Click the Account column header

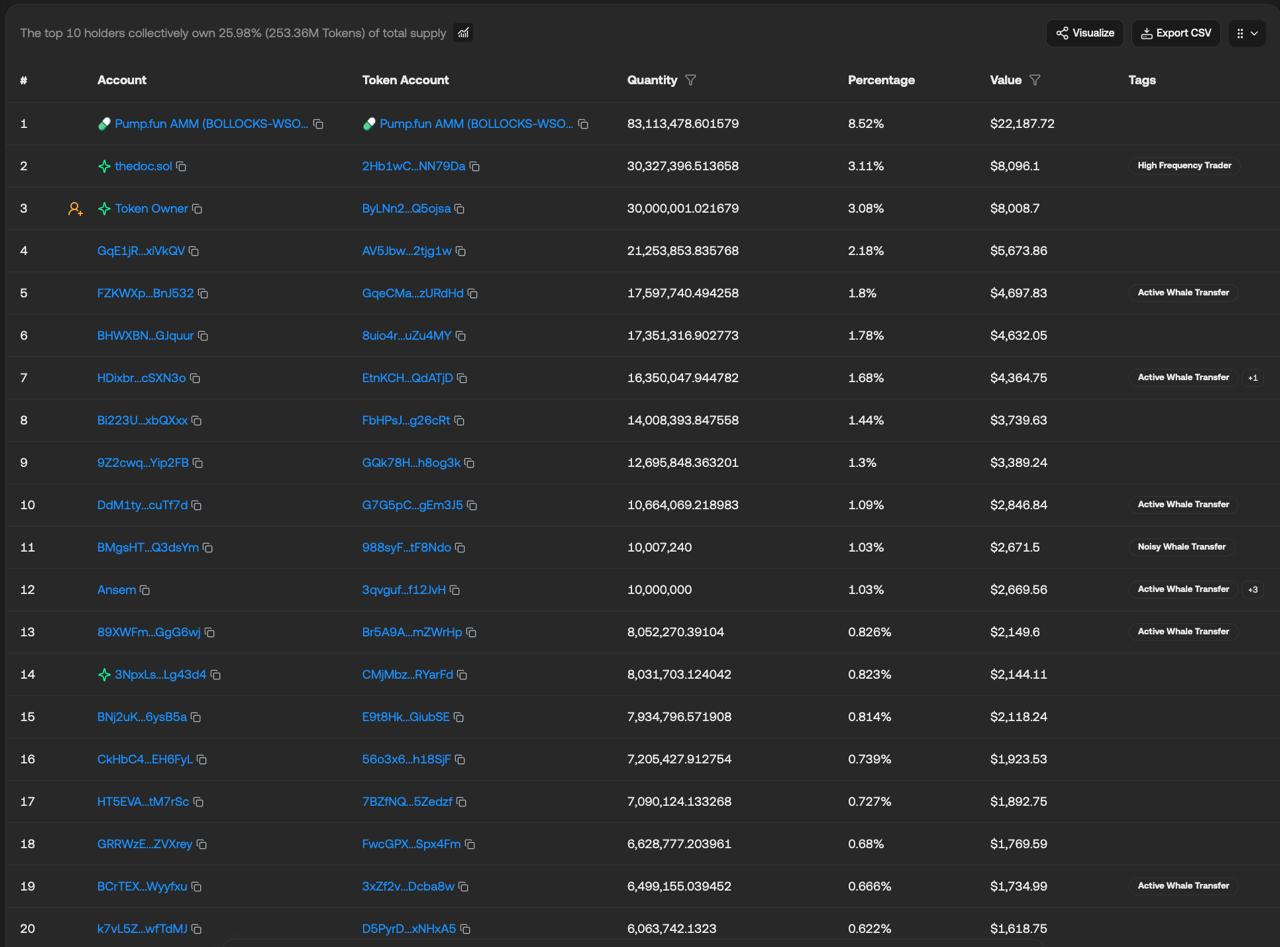point(122,80)
